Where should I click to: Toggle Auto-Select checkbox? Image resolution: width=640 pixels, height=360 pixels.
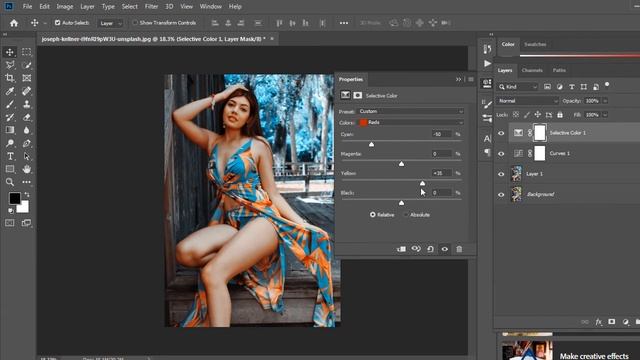point(58,23)
